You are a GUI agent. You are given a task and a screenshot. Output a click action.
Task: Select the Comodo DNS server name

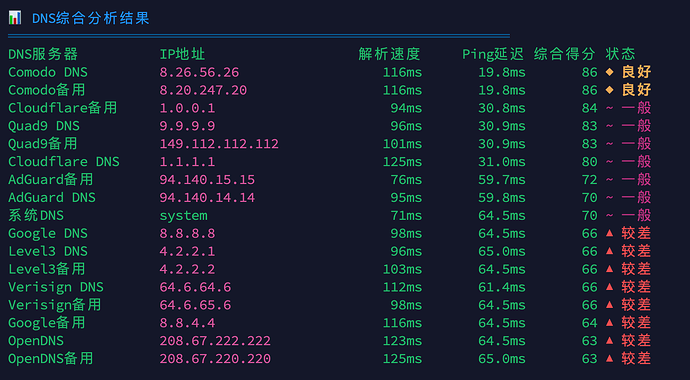point(48,72)
